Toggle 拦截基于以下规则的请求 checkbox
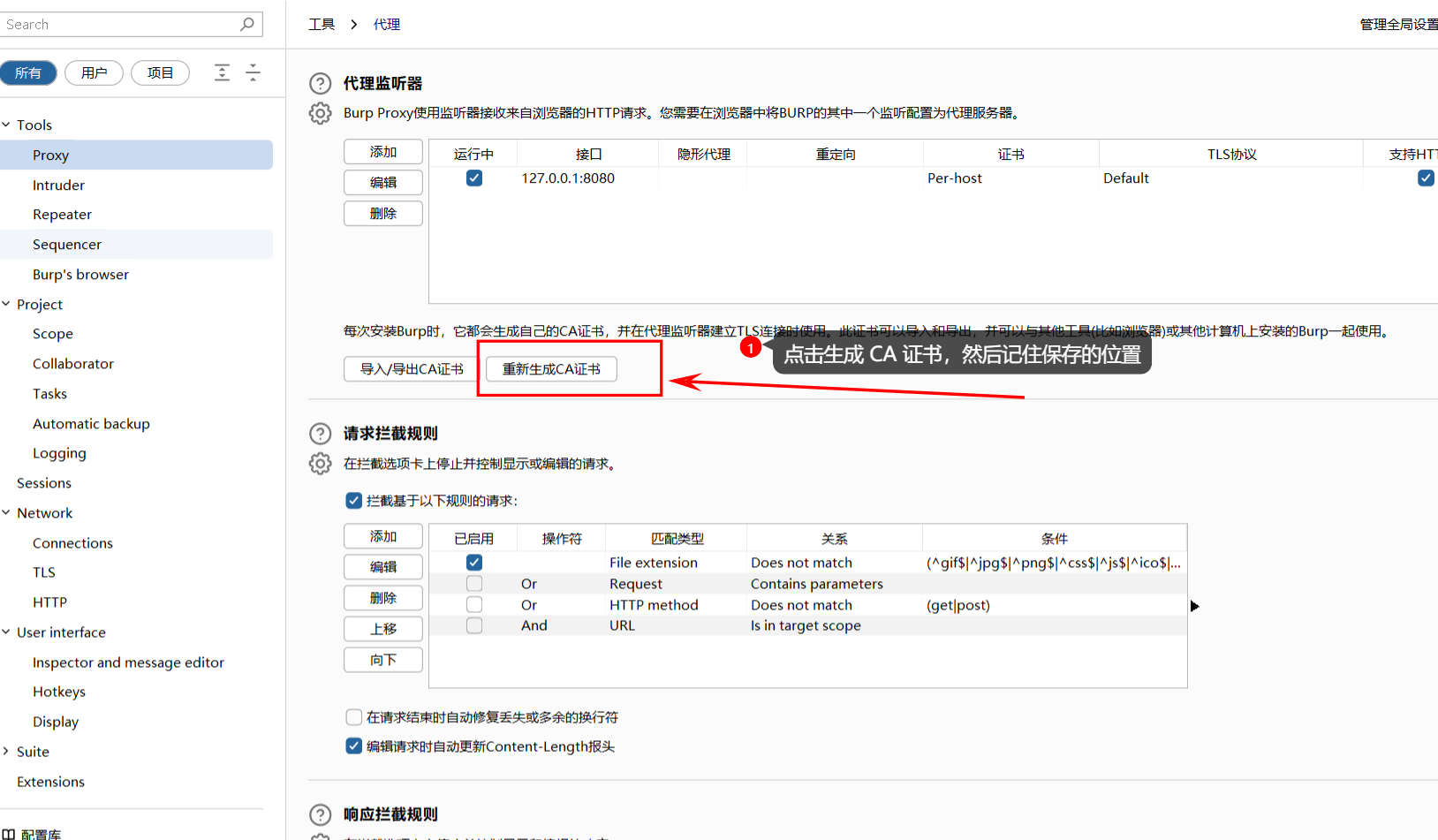 353,501
